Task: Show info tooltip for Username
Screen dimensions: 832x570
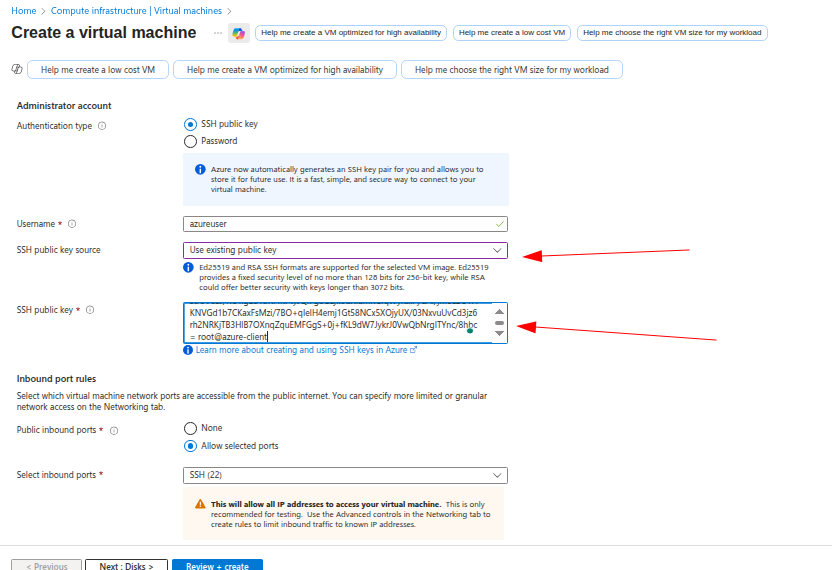Action: tap(72, 224)
